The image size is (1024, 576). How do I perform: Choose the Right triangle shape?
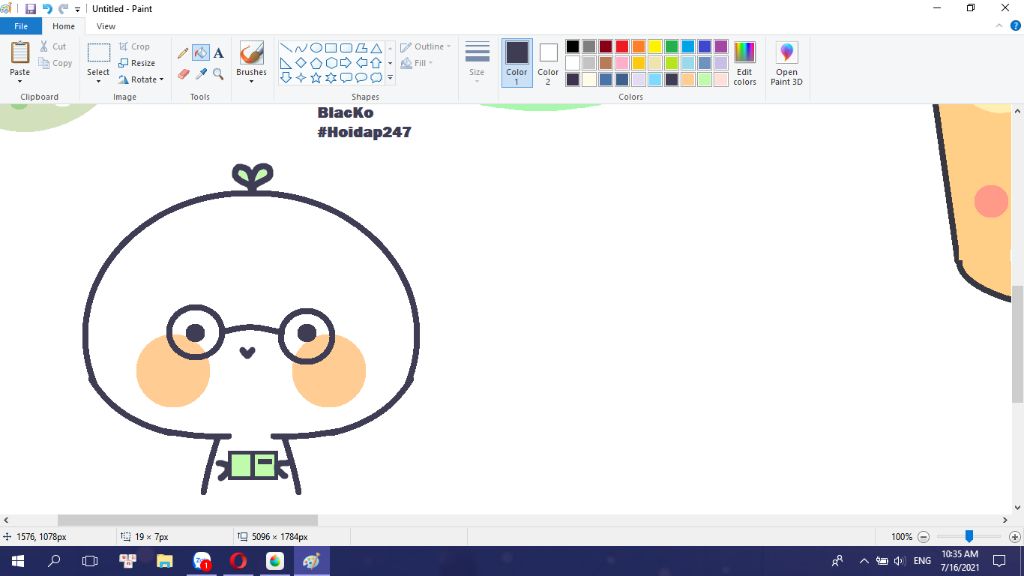click(285, 63)
